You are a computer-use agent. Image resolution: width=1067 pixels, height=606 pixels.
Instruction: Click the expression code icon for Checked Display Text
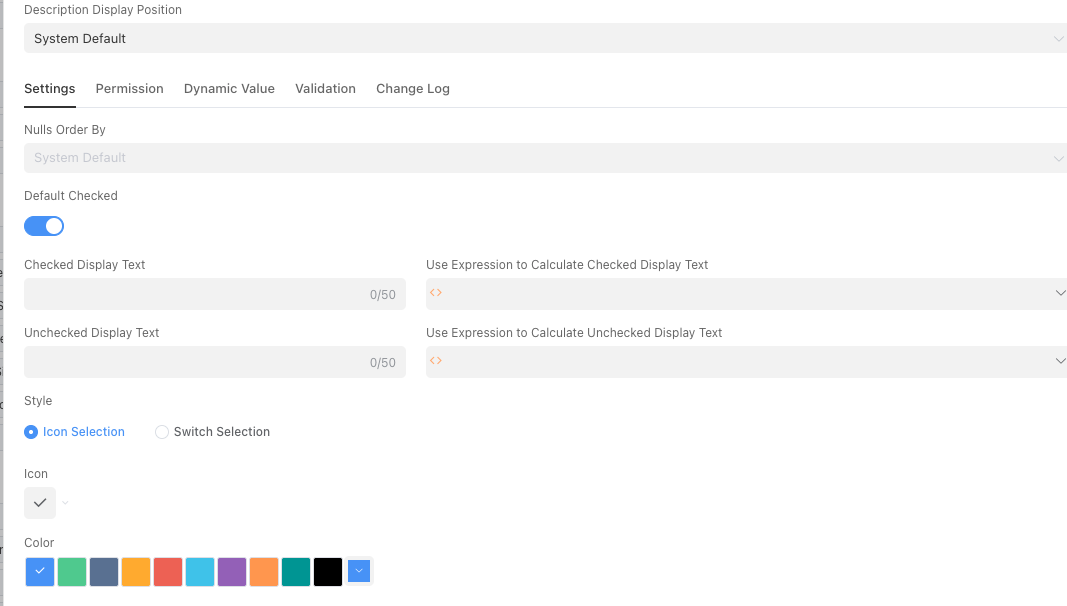[x=435, y=293]
